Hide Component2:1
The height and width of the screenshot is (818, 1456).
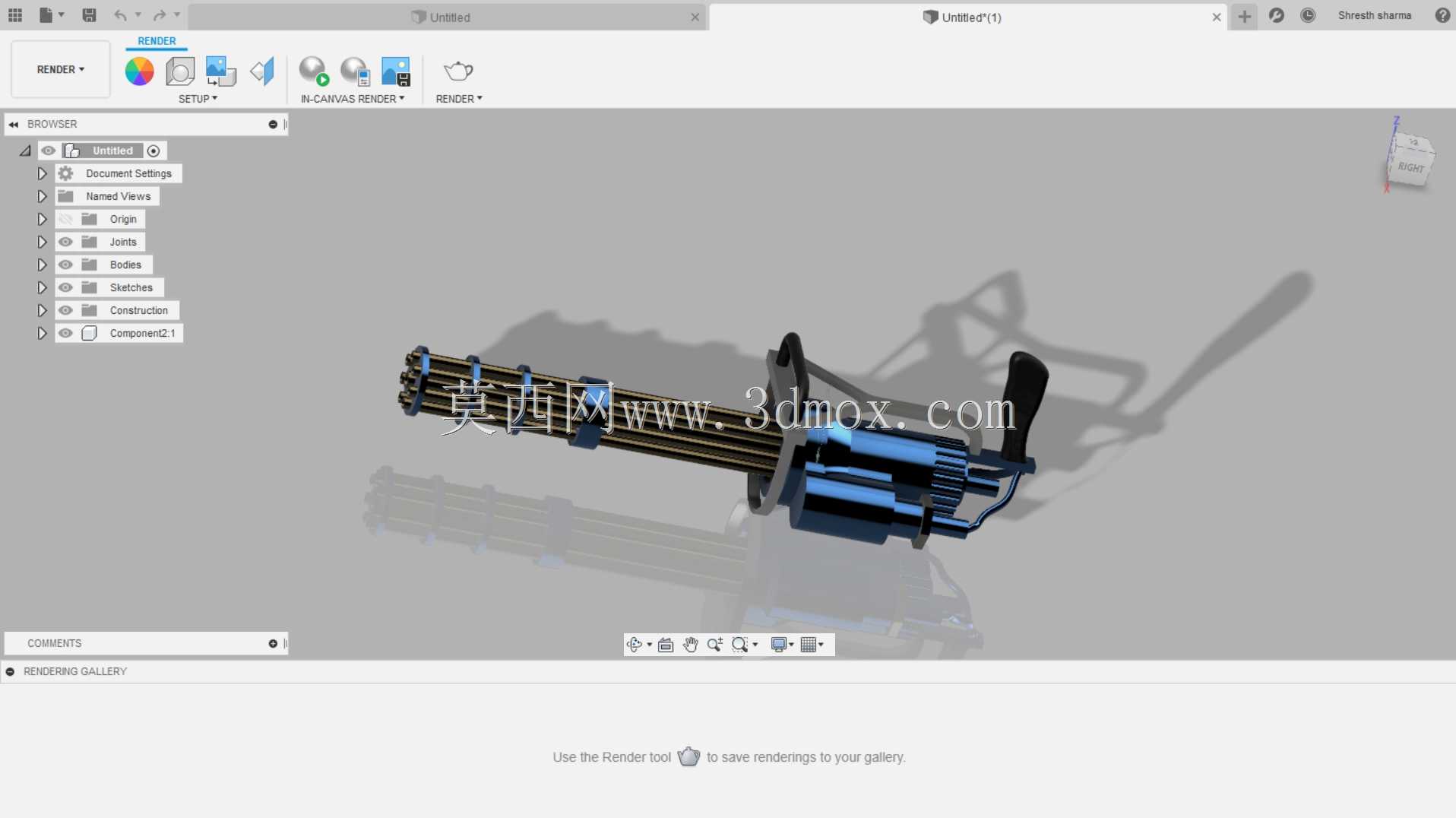(x=66, y=333)
